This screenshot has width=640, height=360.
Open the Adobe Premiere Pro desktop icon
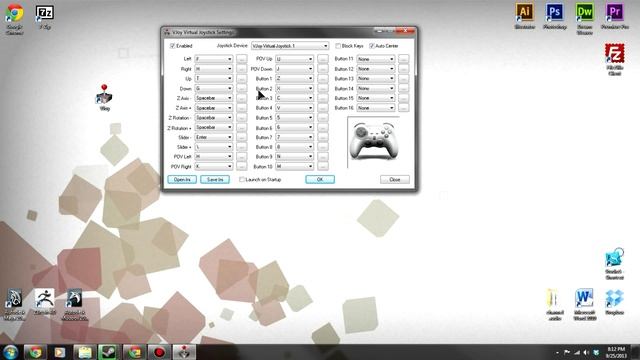pos(615,16)
